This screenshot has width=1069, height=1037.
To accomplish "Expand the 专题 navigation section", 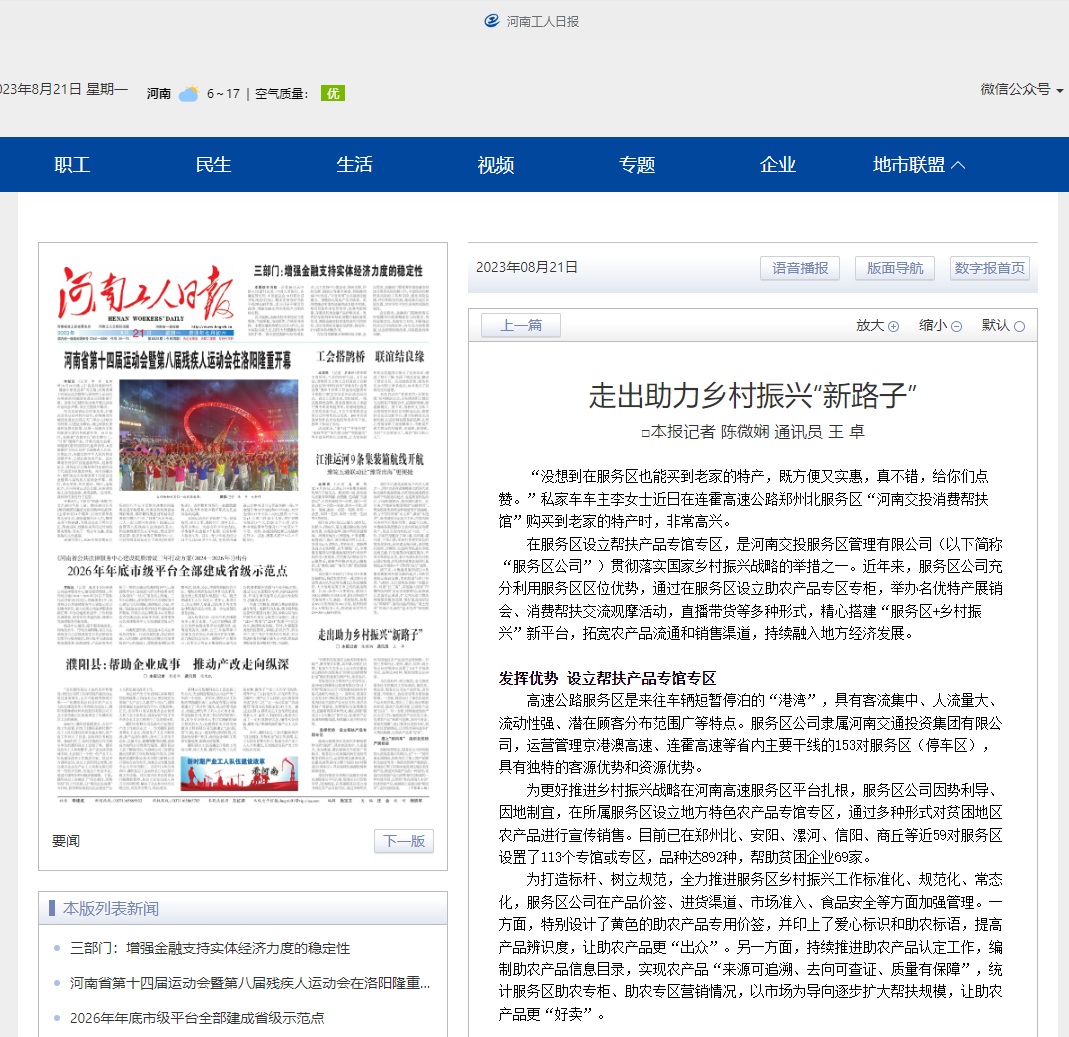I will pyautogui.click(x=637, y=164).
